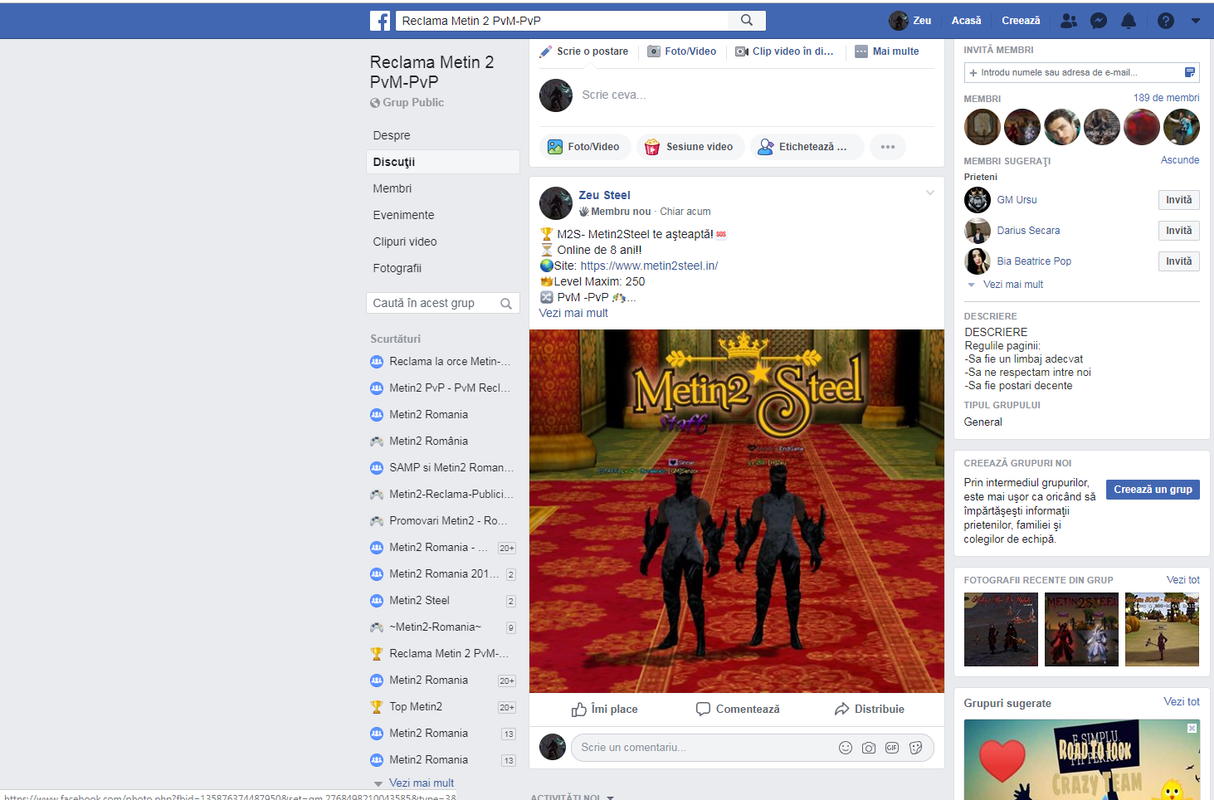
Task: Add GIF to comment icon
Action: pyautogui.click(x=892, y=747)
